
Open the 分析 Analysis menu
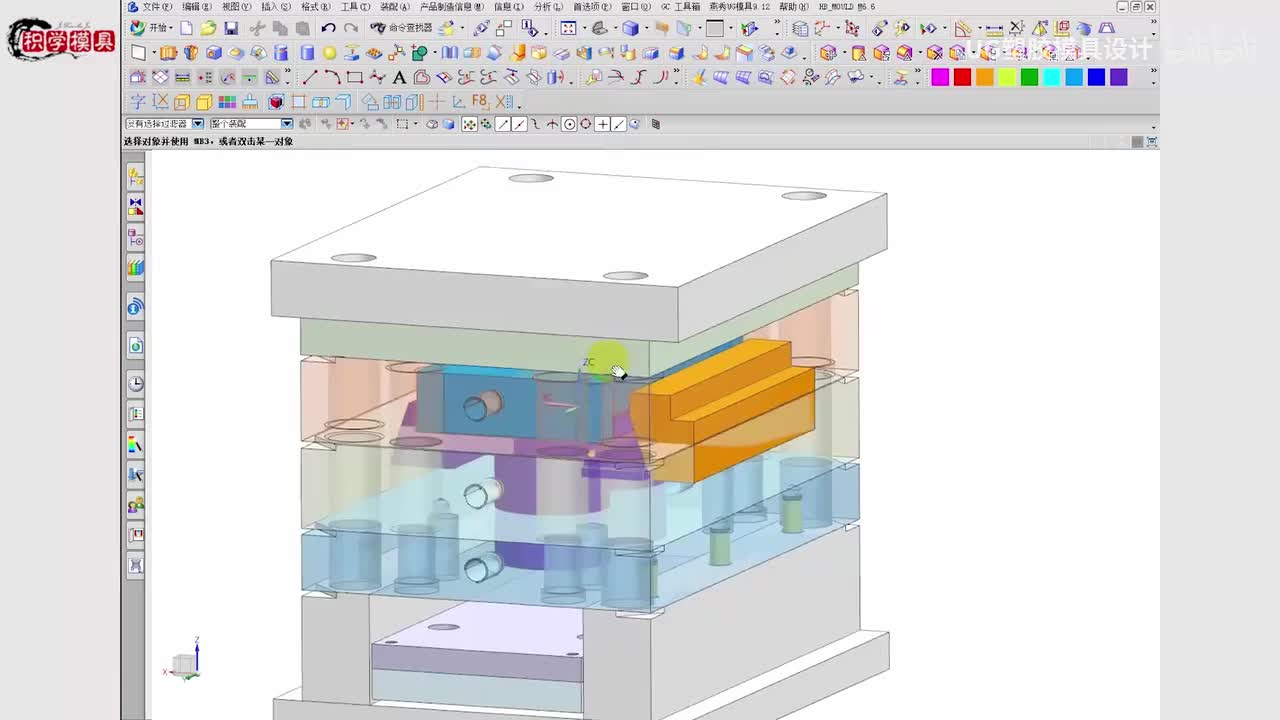(548, 7)
